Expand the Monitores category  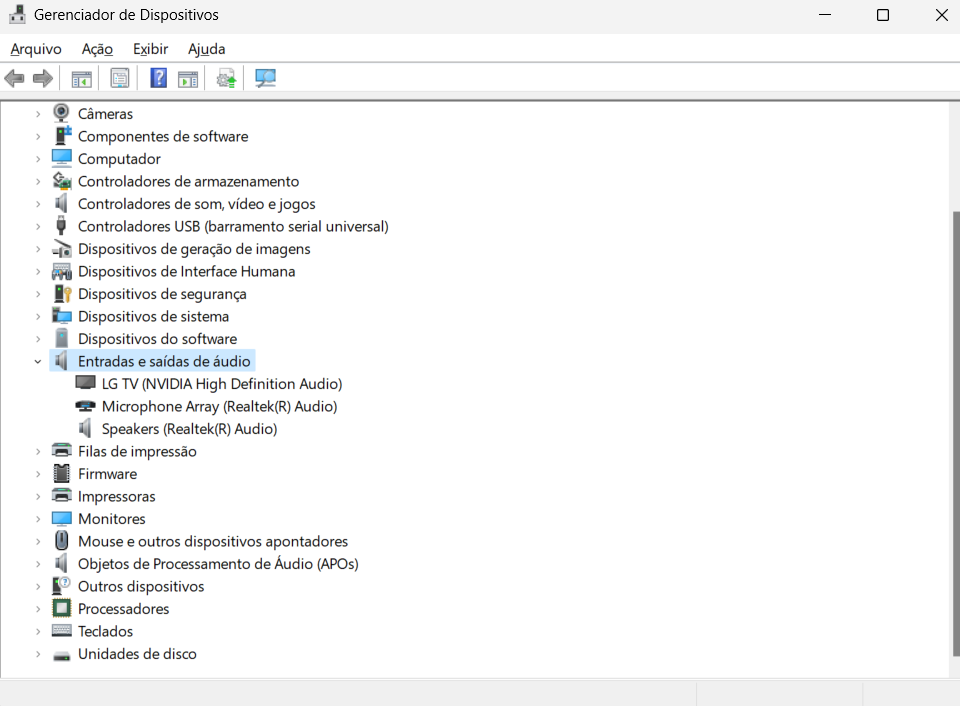pyautogui.click(x=38, y=519)
